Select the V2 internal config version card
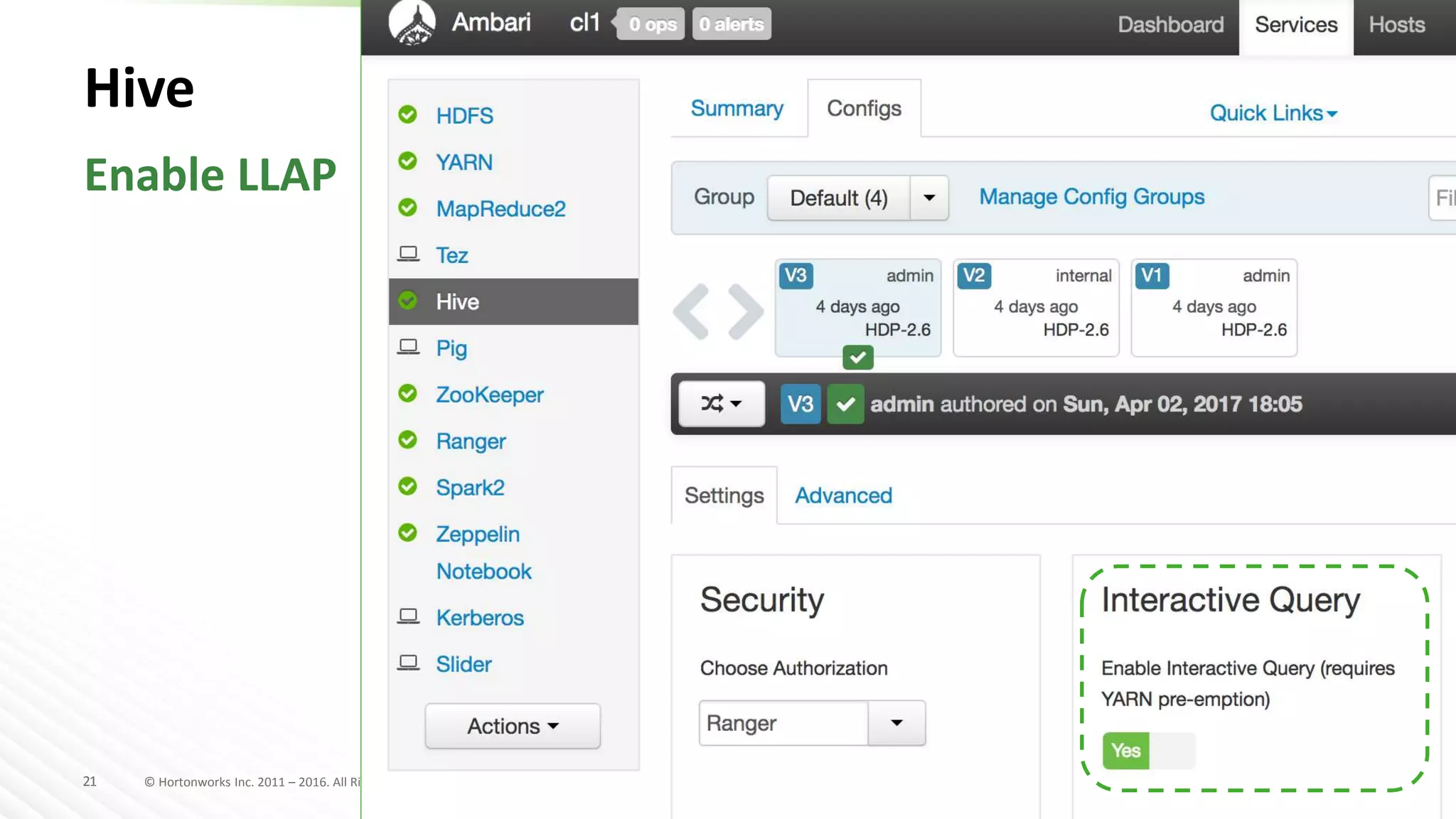Viewport: 1456px width, 819px height. click(1036, 307)
